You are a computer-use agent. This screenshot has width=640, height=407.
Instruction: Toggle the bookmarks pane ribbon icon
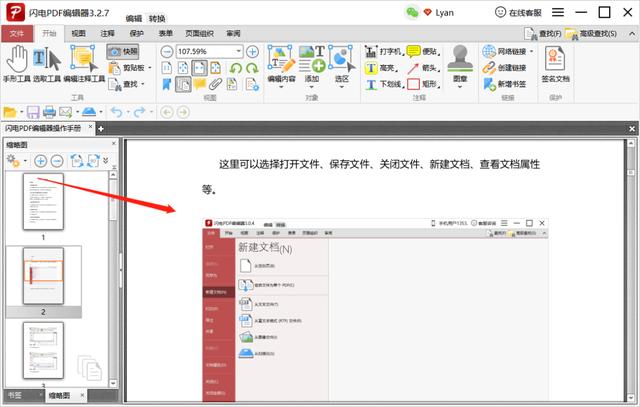(167, 85)
